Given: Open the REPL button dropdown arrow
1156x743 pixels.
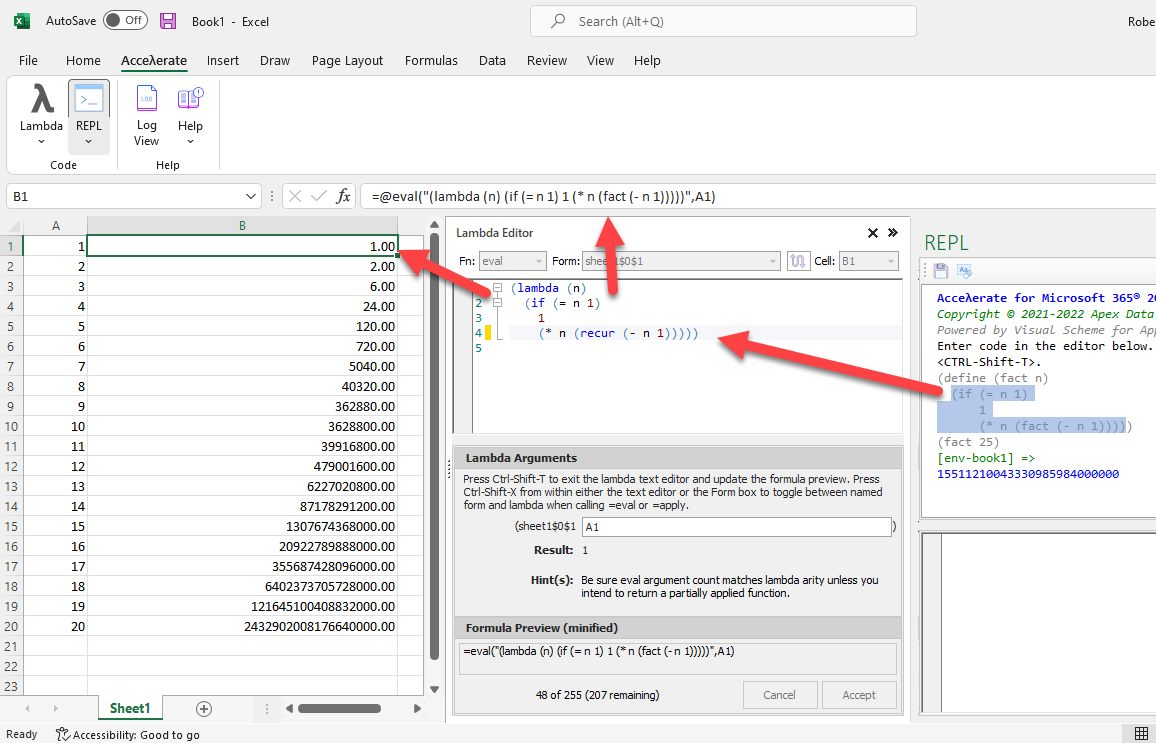Looking at the screenshot, I should point(88,142).
